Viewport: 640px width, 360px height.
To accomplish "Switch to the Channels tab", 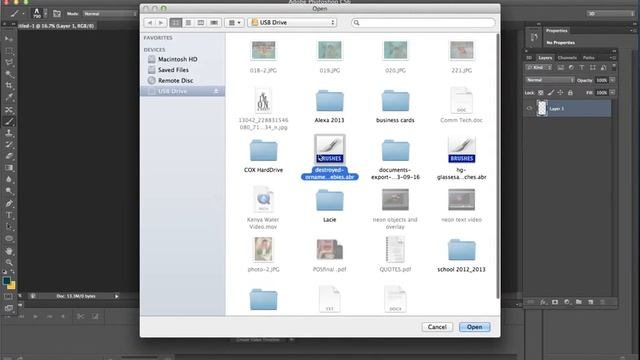I will [x=567, y=58].
